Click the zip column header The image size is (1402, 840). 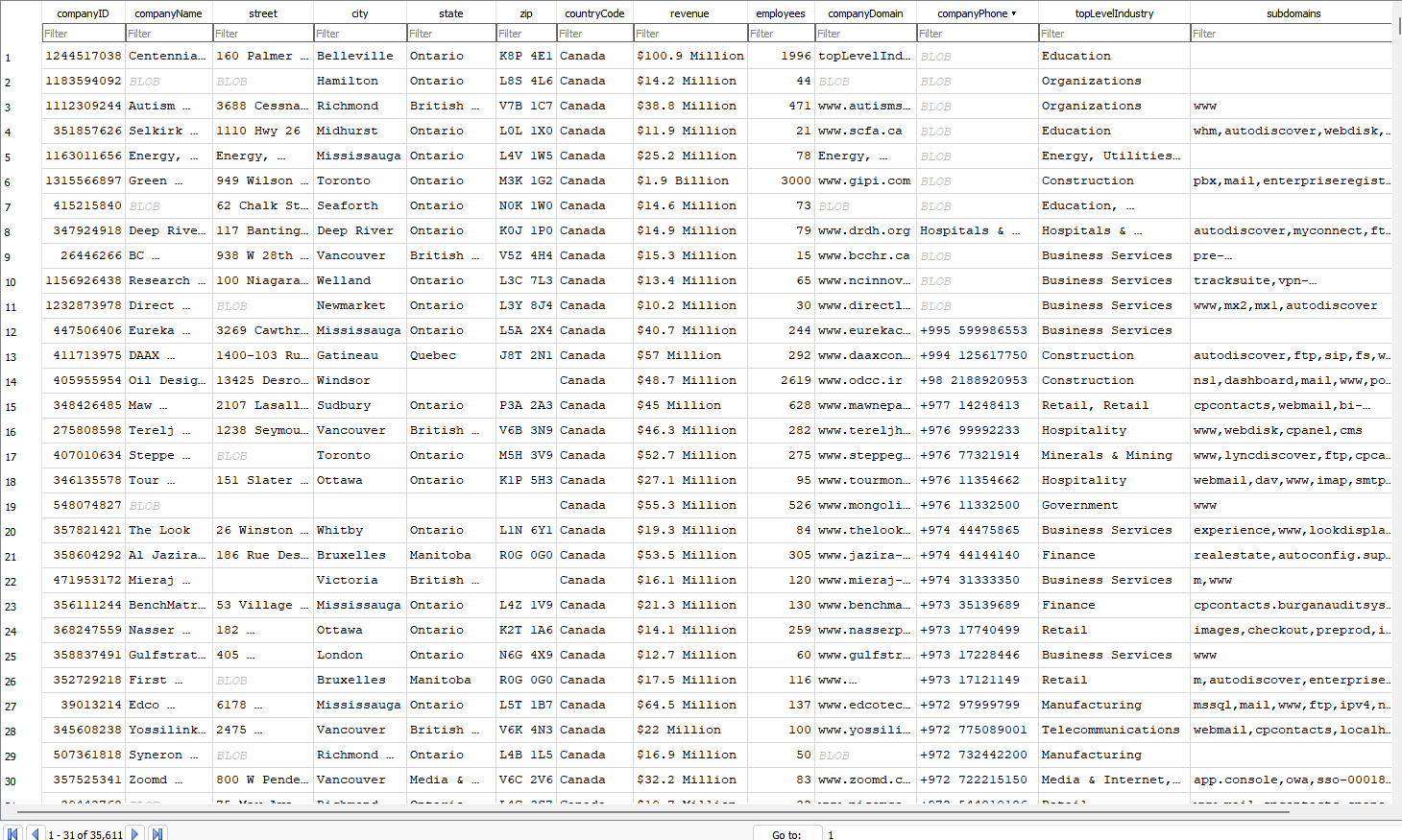click(526, 13)
